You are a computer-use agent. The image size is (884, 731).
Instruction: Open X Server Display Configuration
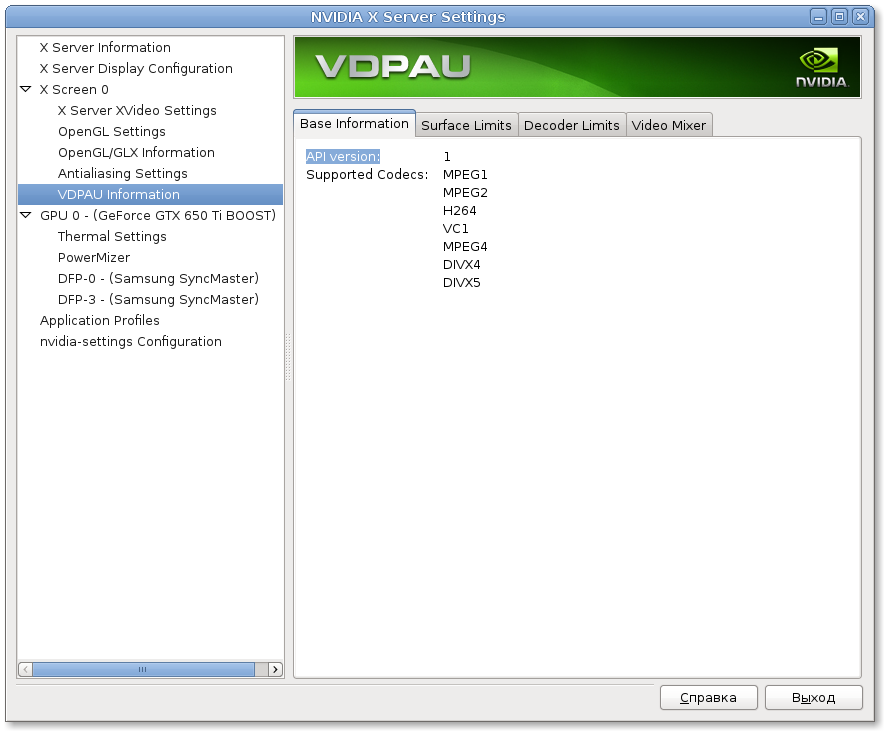[x=136, y=68]
